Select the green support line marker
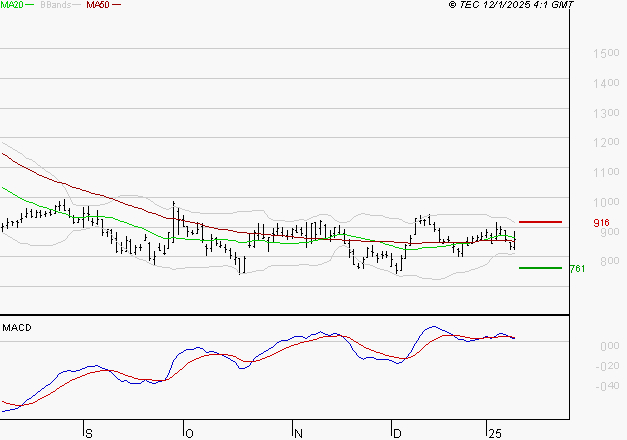 [540, 268]
